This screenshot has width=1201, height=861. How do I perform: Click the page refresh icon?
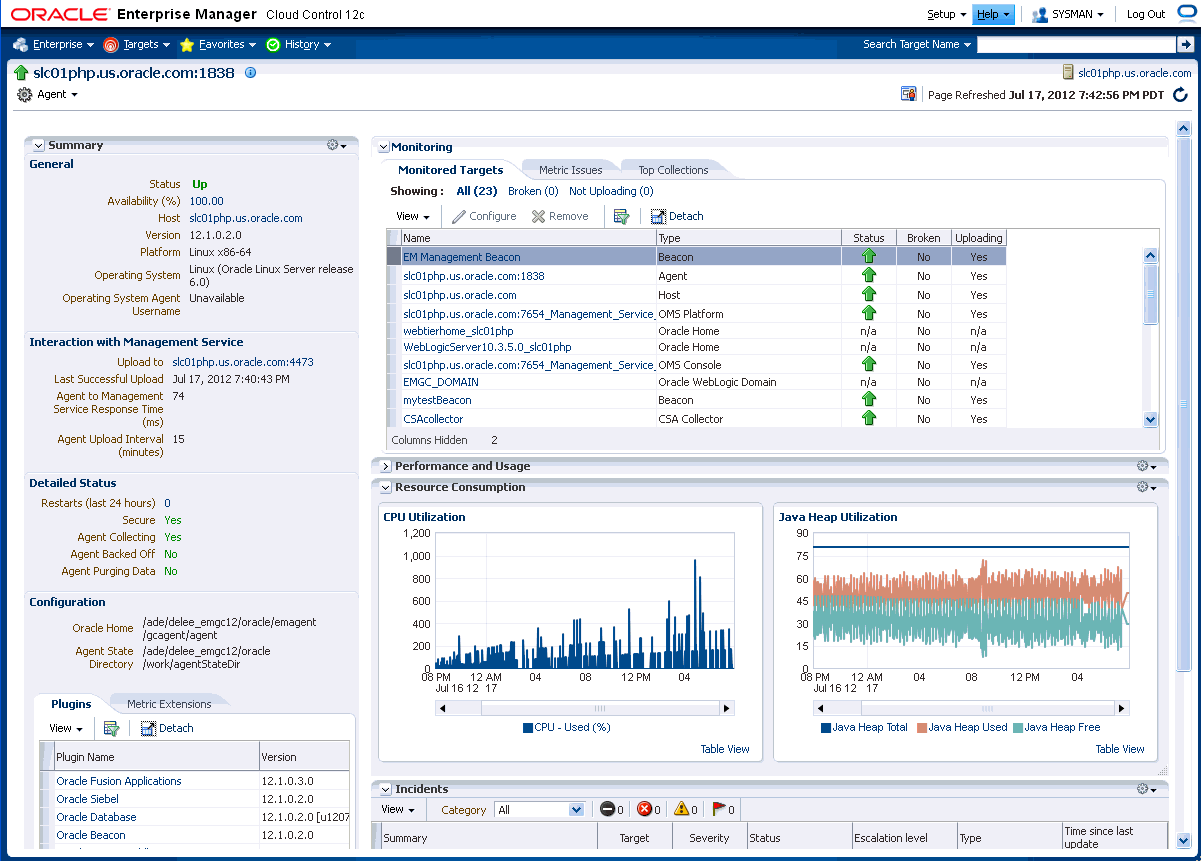(x=1180, y=95)
